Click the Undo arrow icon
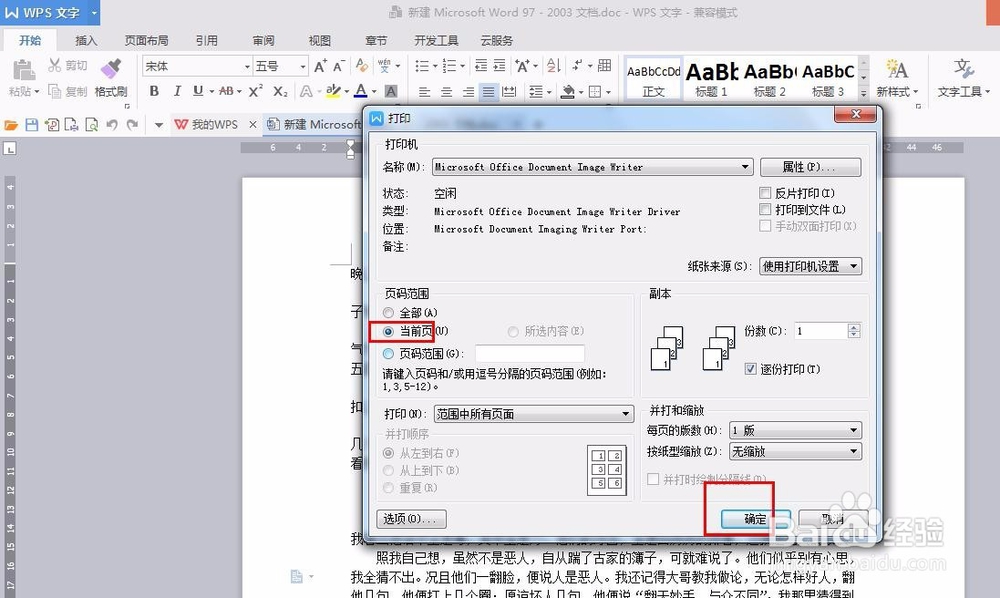The height and width of the screenshot is (598, 1000). click(112, 124)
